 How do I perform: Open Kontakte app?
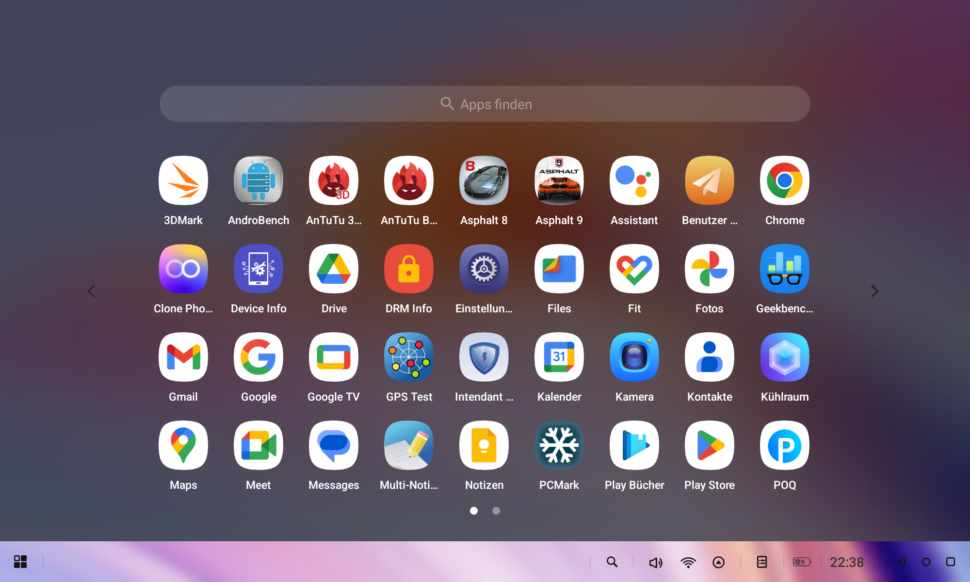(x=710, y=357)
